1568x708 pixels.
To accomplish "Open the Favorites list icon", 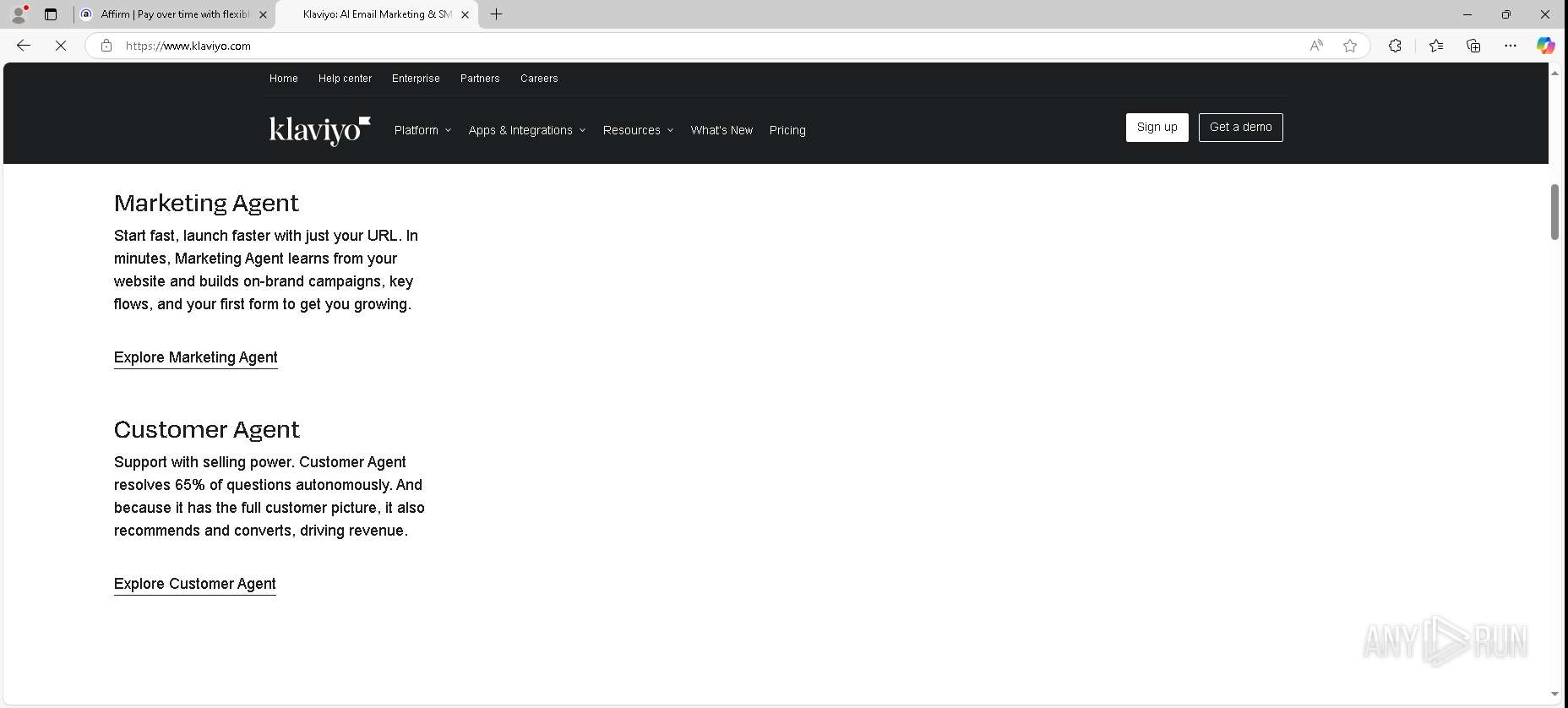I will [1436, 46].
